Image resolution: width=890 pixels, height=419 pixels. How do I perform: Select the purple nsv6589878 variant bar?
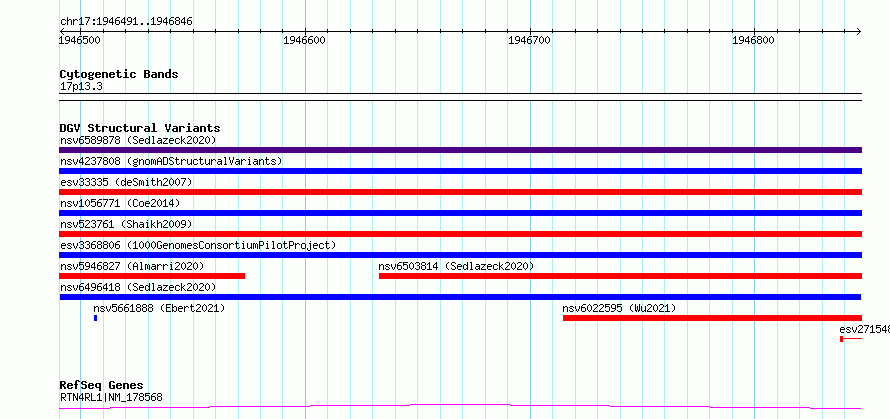460,150
